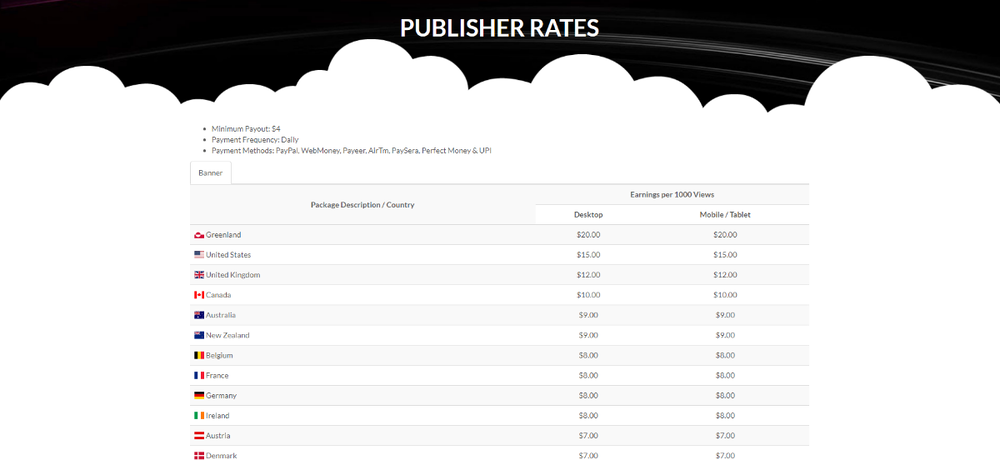Click United States $15.00 Mobile rate
The width and height of the screenshot is (1000, 460).
(725, 255)
